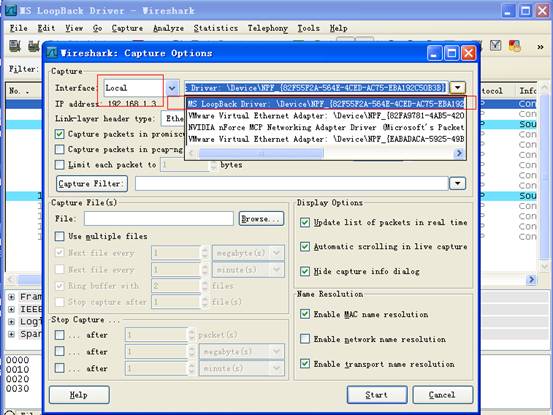This screenshot has height=415, width=553.
Task: Click hex offset row 0010
Action: point(18,370)
